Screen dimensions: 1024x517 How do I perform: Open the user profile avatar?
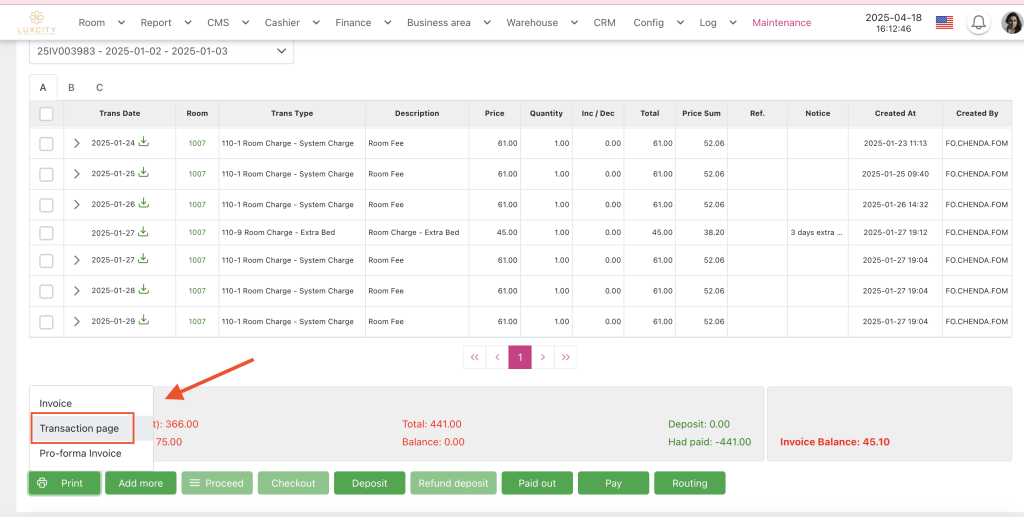1011,23
